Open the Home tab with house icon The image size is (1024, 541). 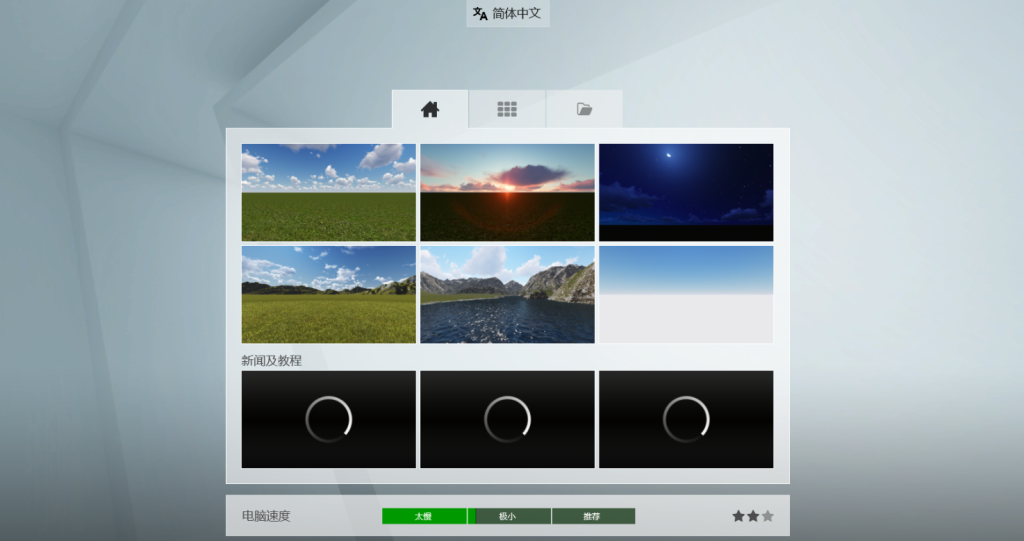coord(430,110)
